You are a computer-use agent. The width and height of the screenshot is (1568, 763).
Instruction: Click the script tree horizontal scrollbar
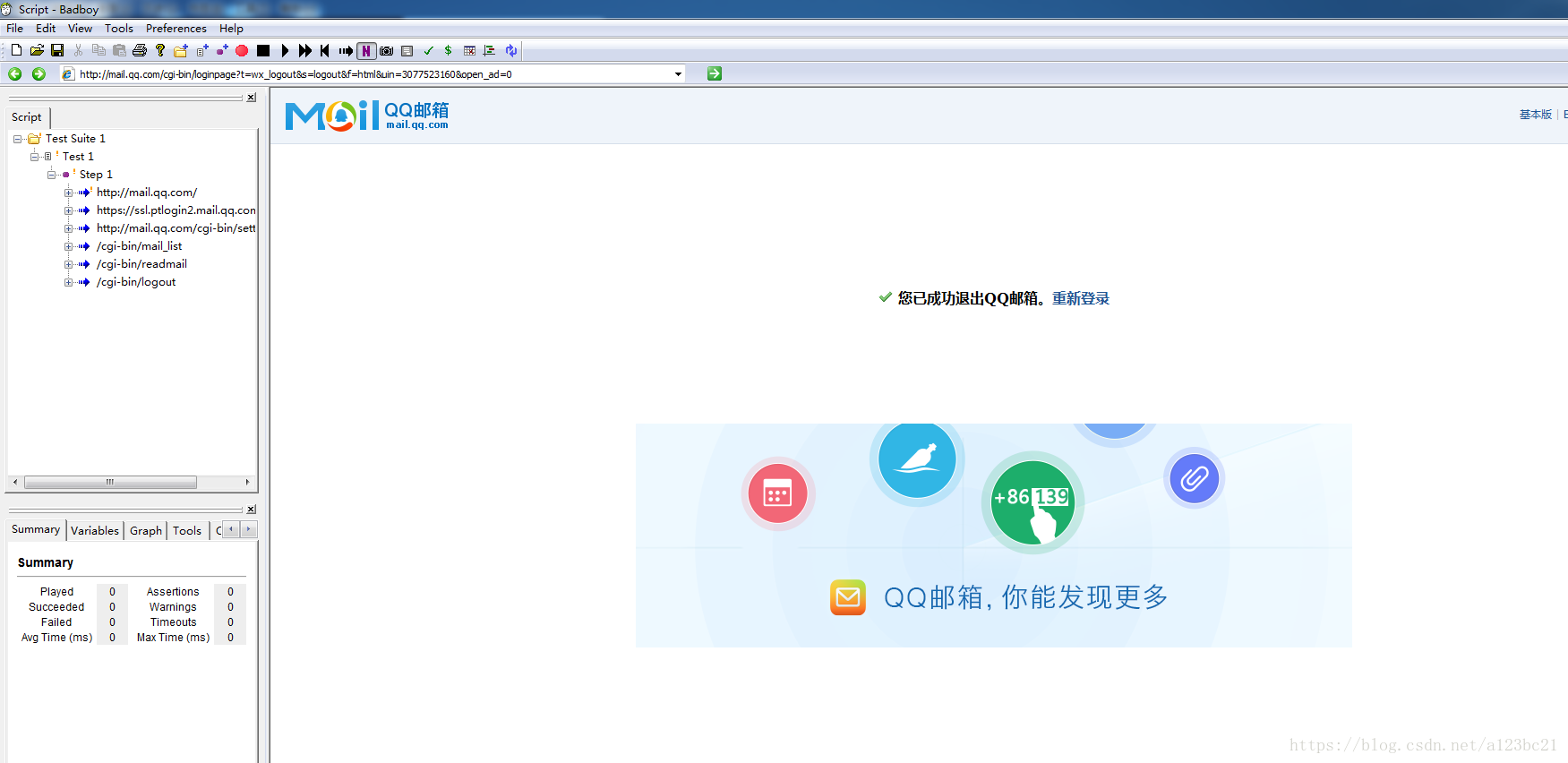pyautogui.click(x=110, y=482)
